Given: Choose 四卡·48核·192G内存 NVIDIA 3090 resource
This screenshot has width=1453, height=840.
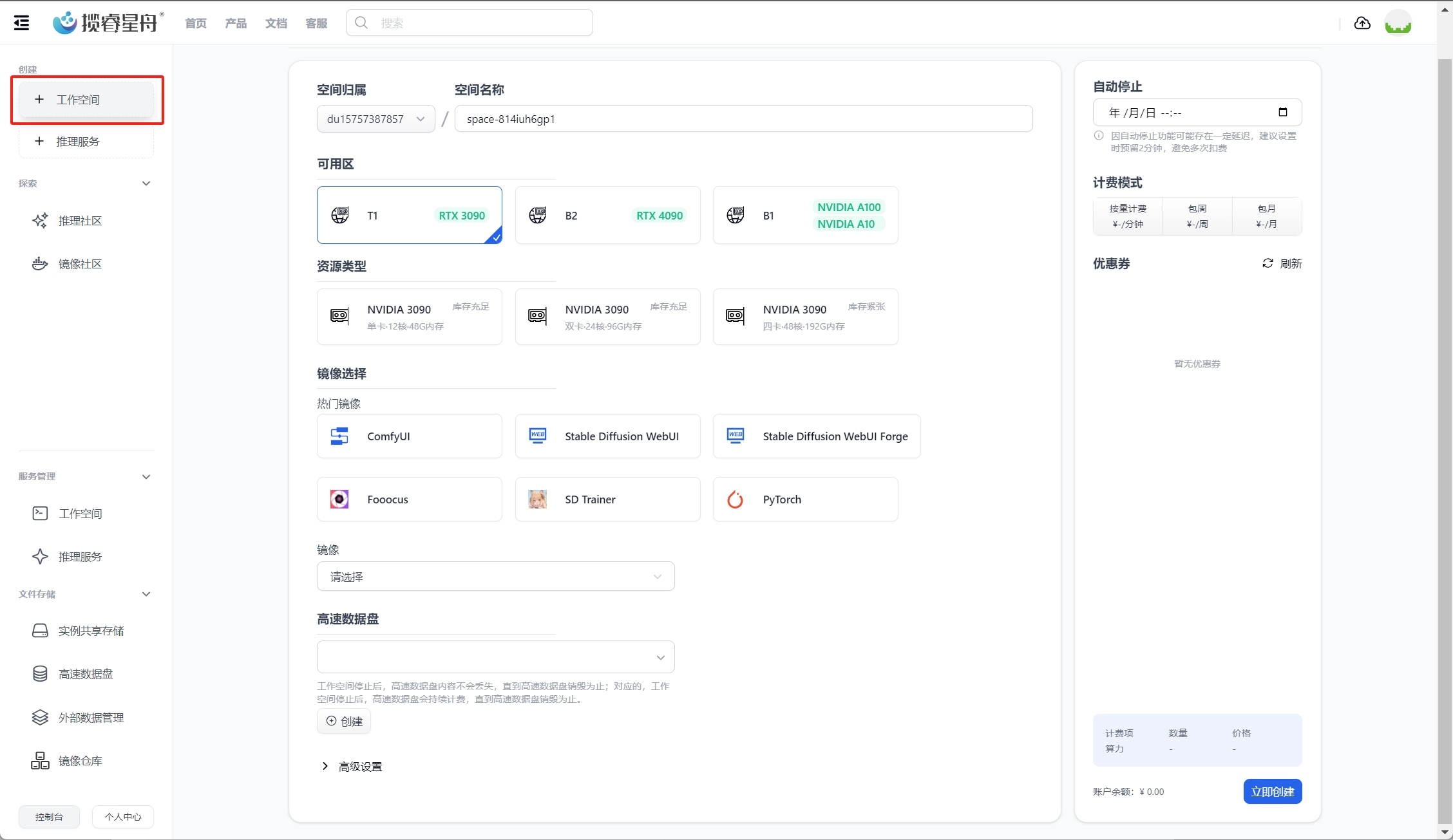Looking at the screenshot, I should coord(805,317).
